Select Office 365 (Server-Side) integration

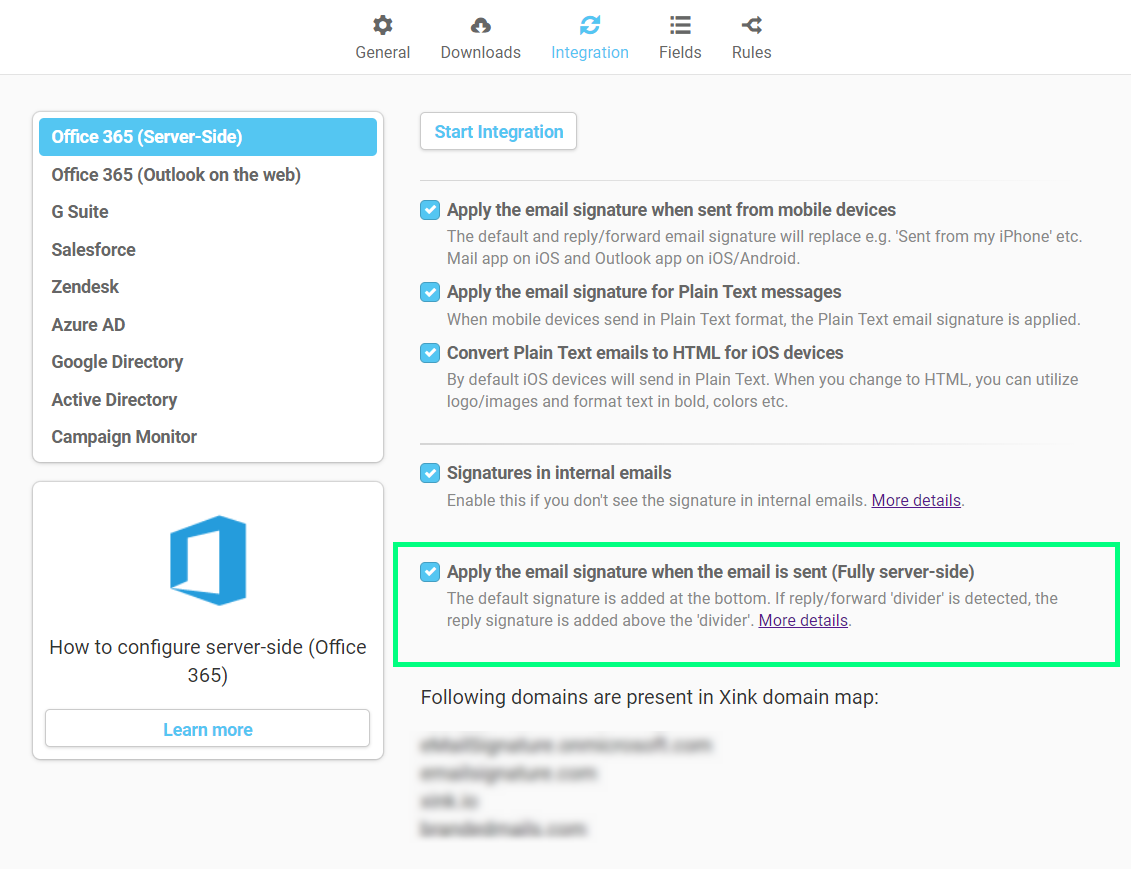click(x=208, y=137)
